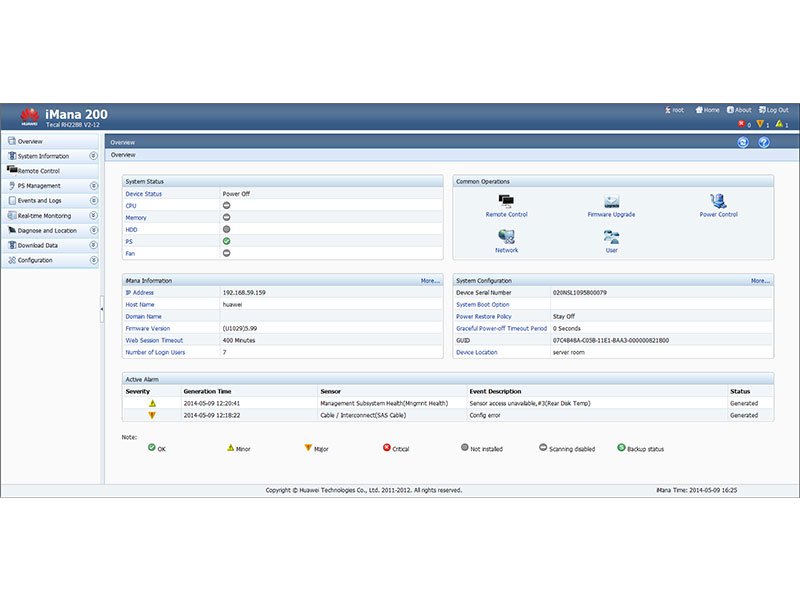This screenshot has height=600, width=800.
Task: Open the Remote Control operation icon
Action: pyautogui.click(x=506, y=201)
